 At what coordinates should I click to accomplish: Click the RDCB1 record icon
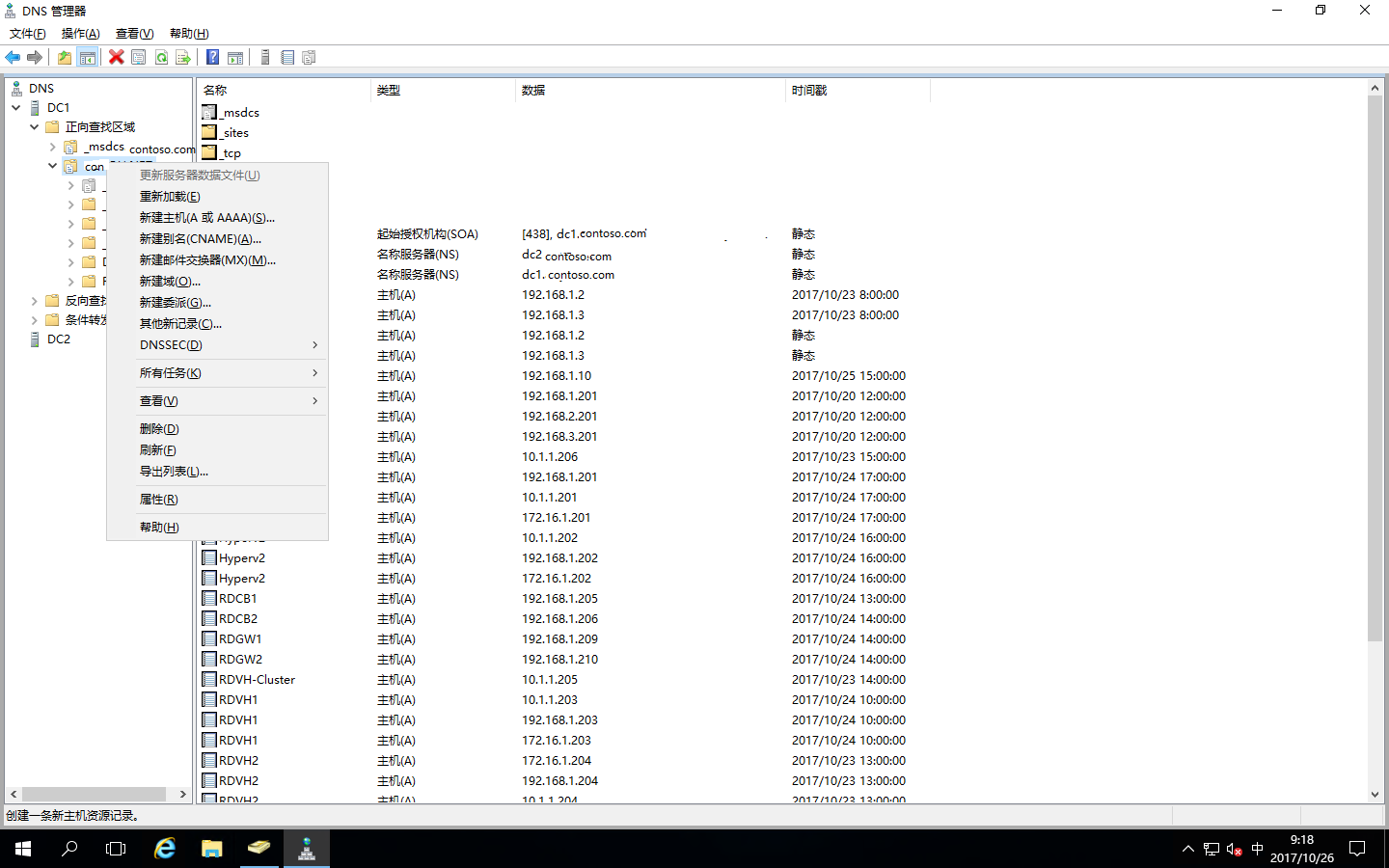(209, 598)
